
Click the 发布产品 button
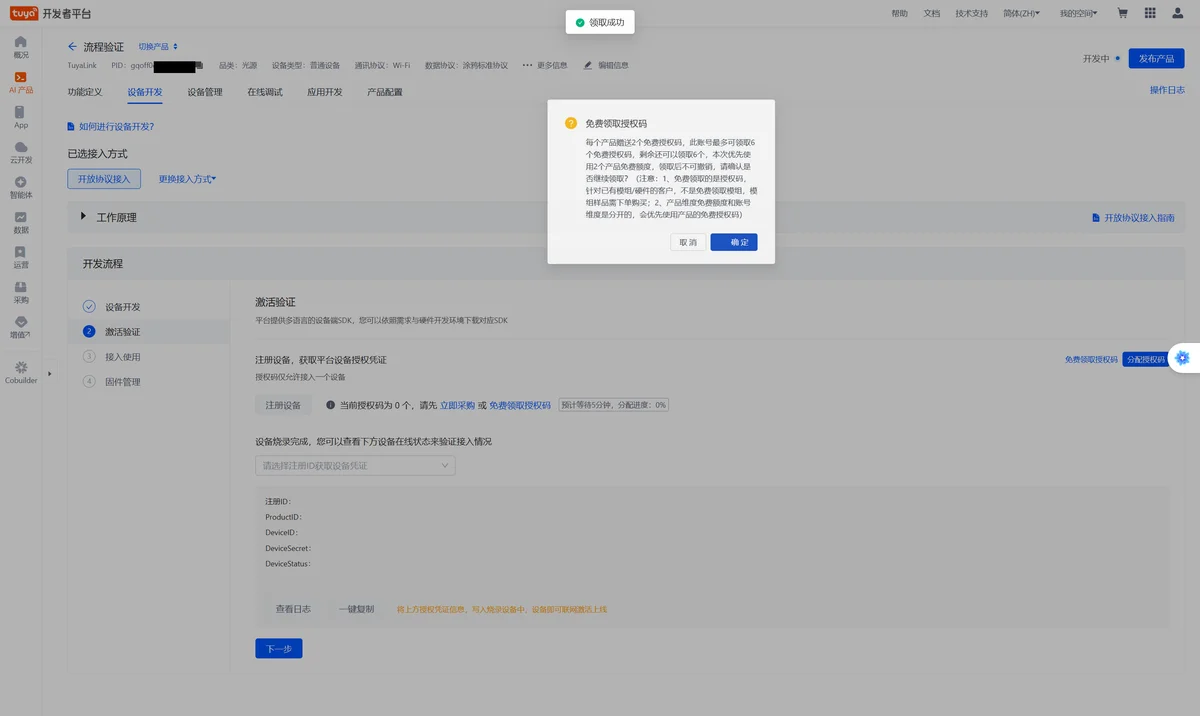click(1156, 59)
